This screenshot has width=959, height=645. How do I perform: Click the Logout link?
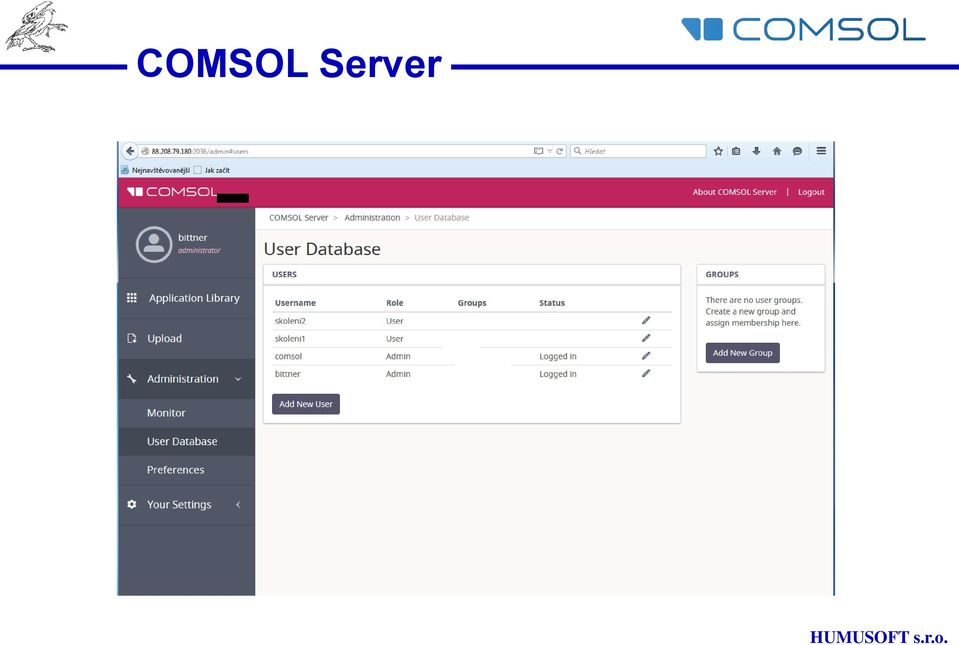[x=811, y=192]
